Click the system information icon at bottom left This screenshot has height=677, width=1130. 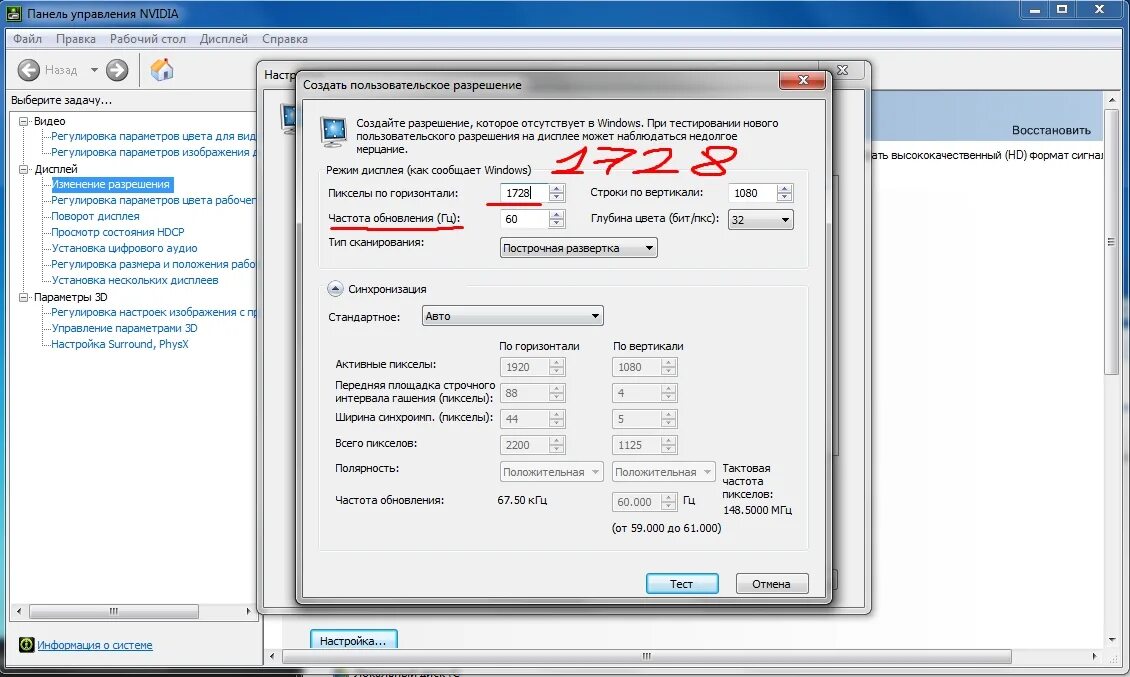pyautogui.click(x=26, y=645)
